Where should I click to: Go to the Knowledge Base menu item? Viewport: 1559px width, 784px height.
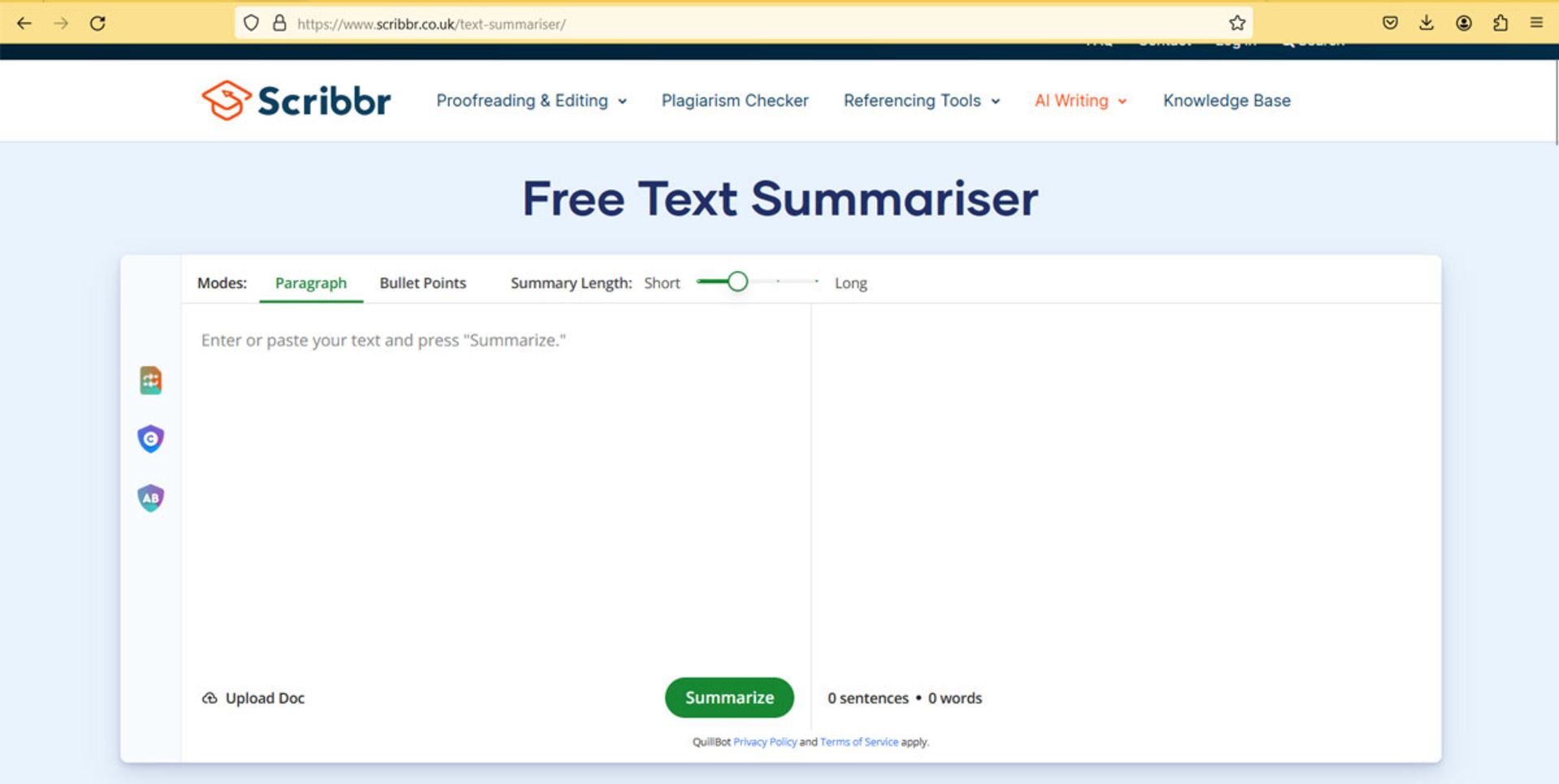coord(1226,101)
